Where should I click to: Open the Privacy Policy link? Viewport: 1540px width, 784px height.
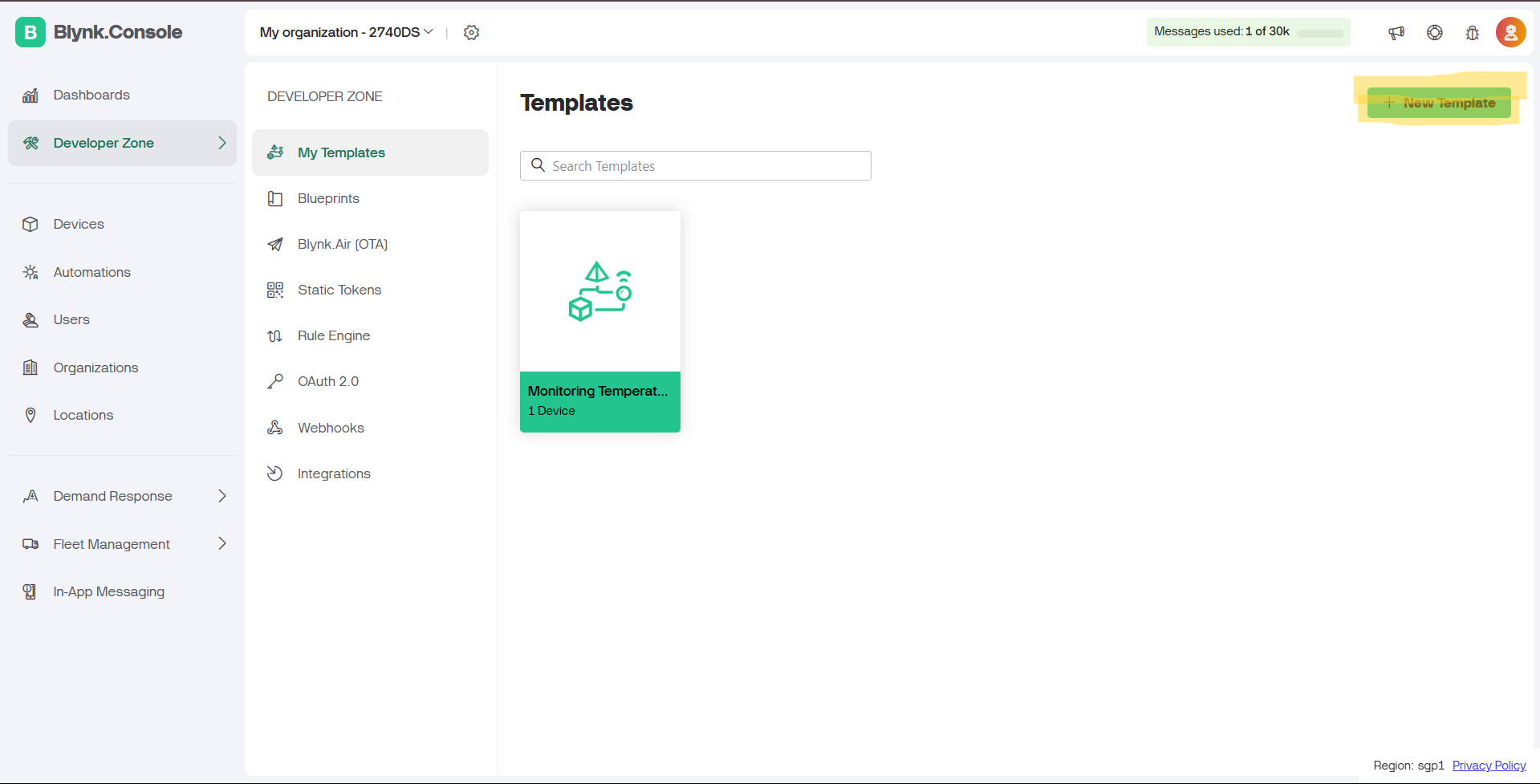pos(1489,766)
